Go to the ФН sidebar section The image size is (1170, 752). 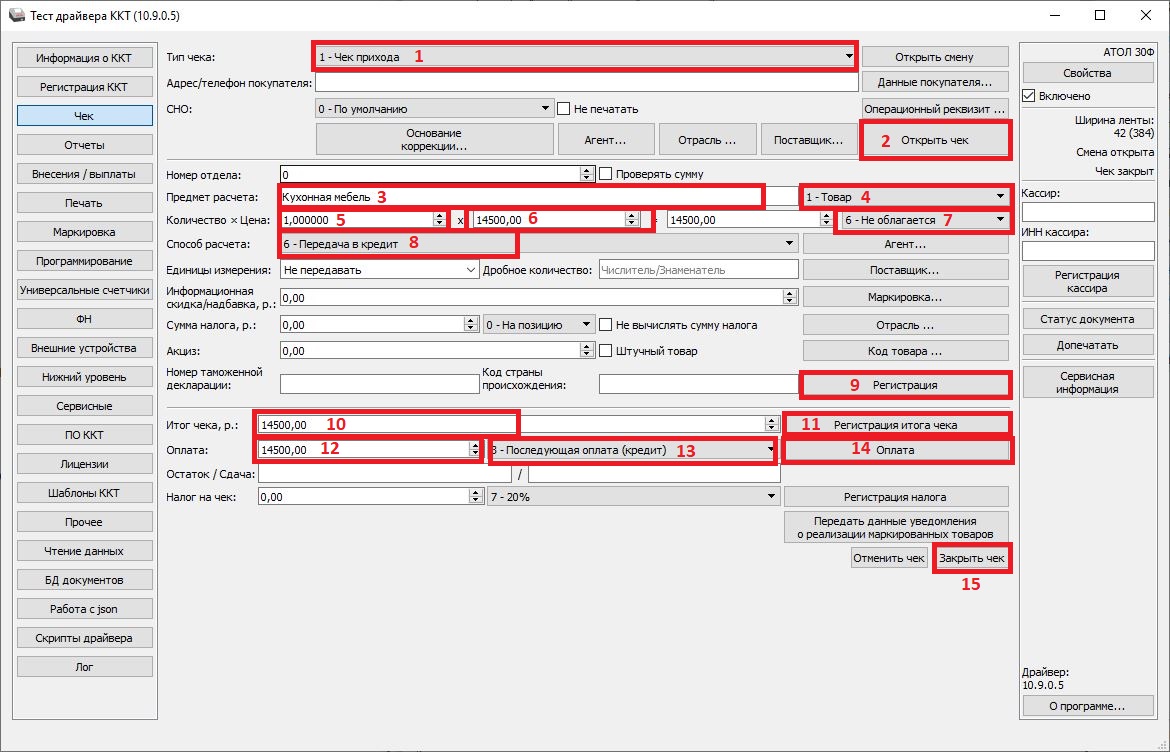coord(84,319)
